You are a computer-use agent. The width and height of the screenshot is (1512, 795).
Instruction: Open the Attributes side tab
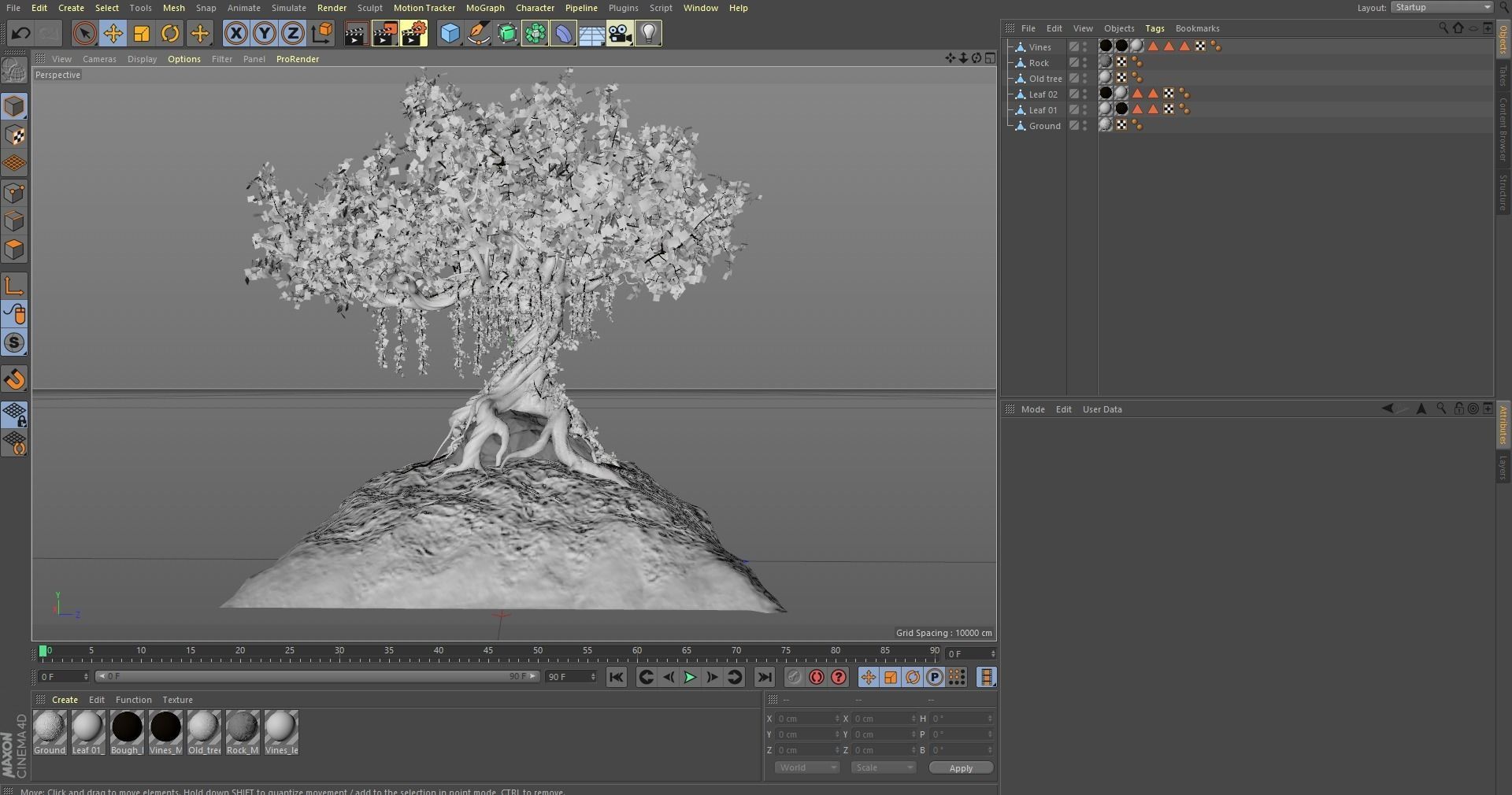point(1503,425)
